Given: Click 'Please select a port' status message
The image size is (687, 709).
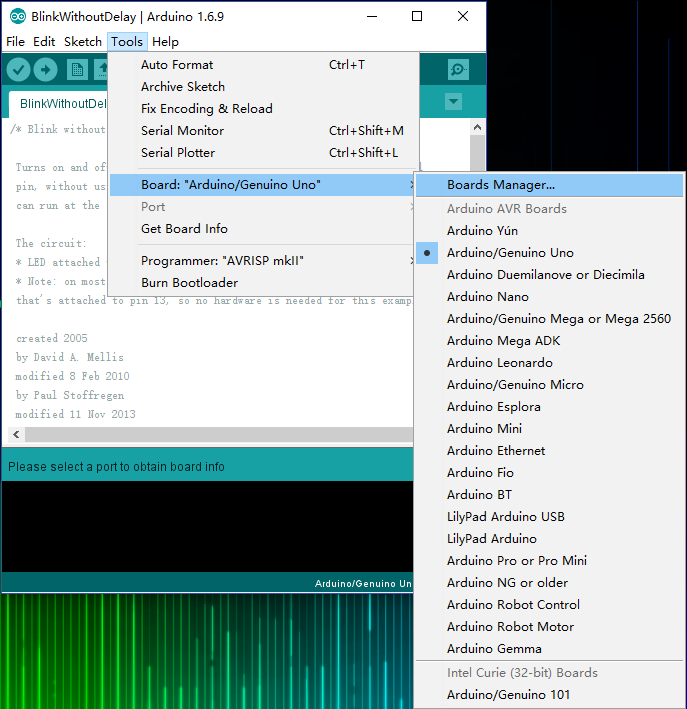Looking at the screenshot, I should (116, 467).
